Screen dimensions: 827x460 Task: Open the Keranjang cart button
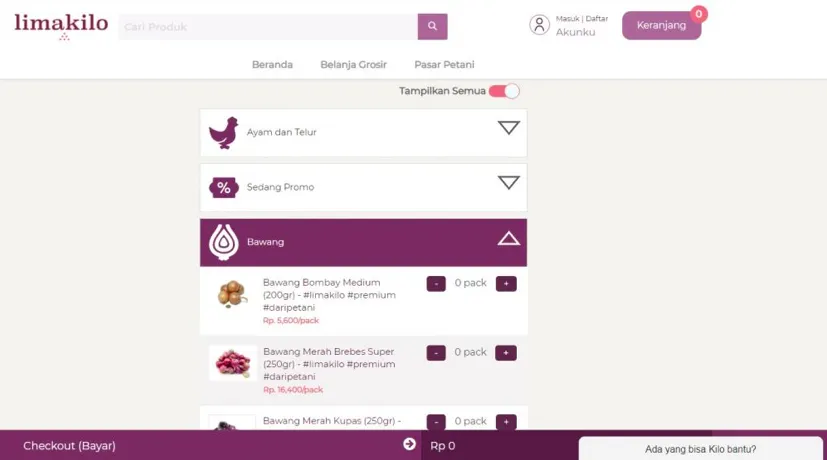tap(661, 25)
